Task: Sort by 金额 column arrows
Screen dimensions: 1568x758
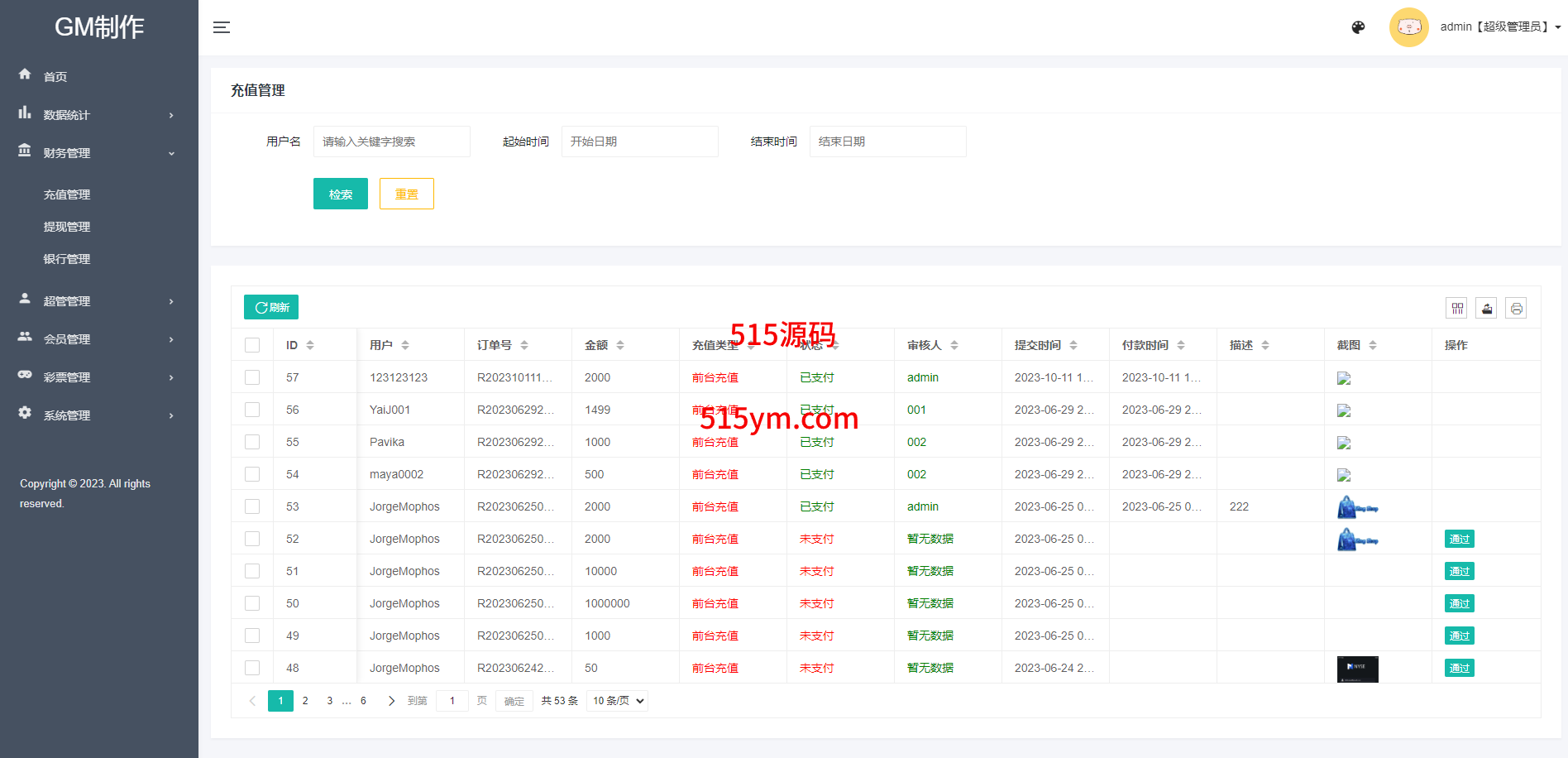Action: (620, 345)
